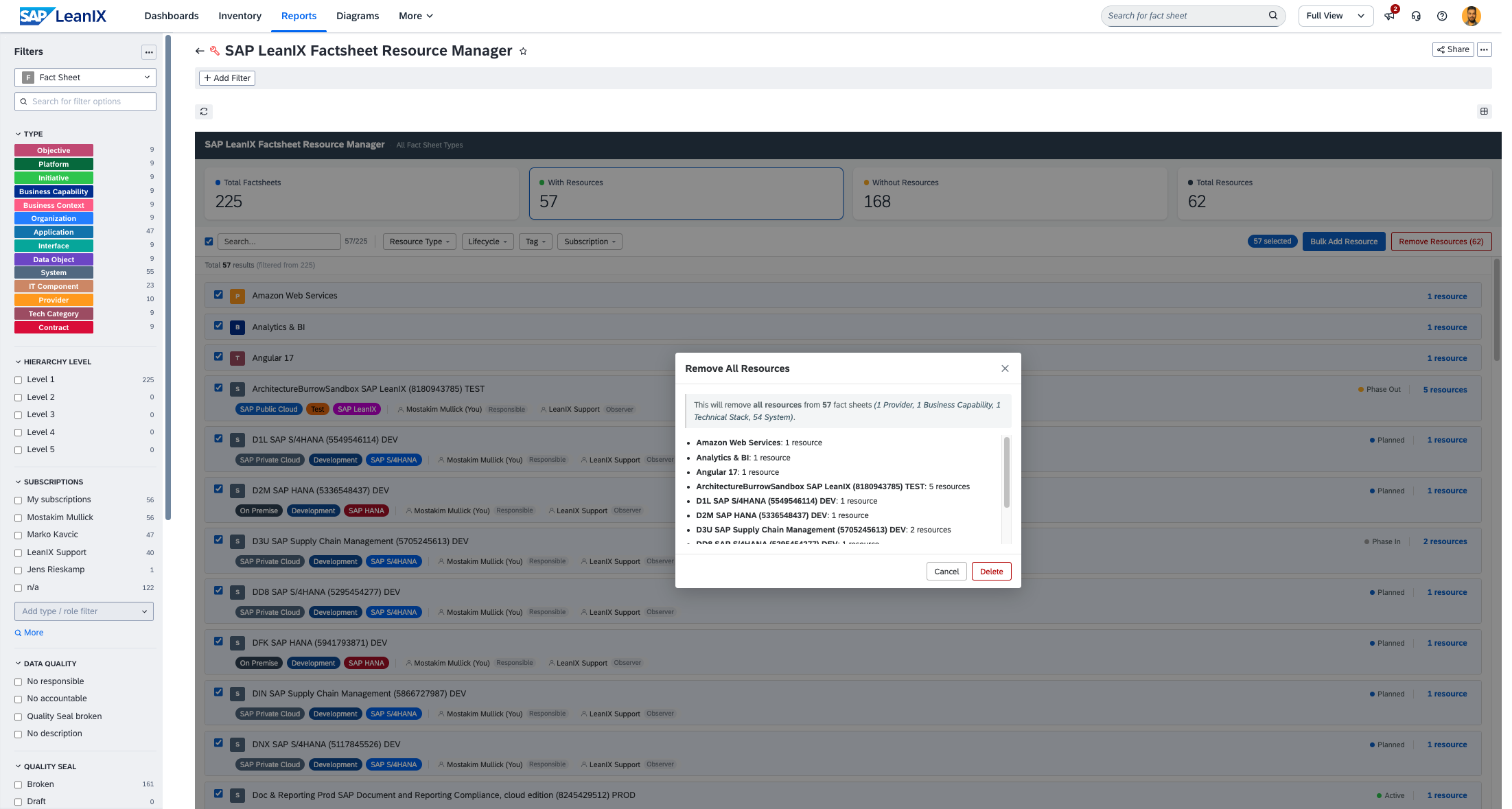
Task: Click the pink wrench icon before the report title
Action: point(216,51)
